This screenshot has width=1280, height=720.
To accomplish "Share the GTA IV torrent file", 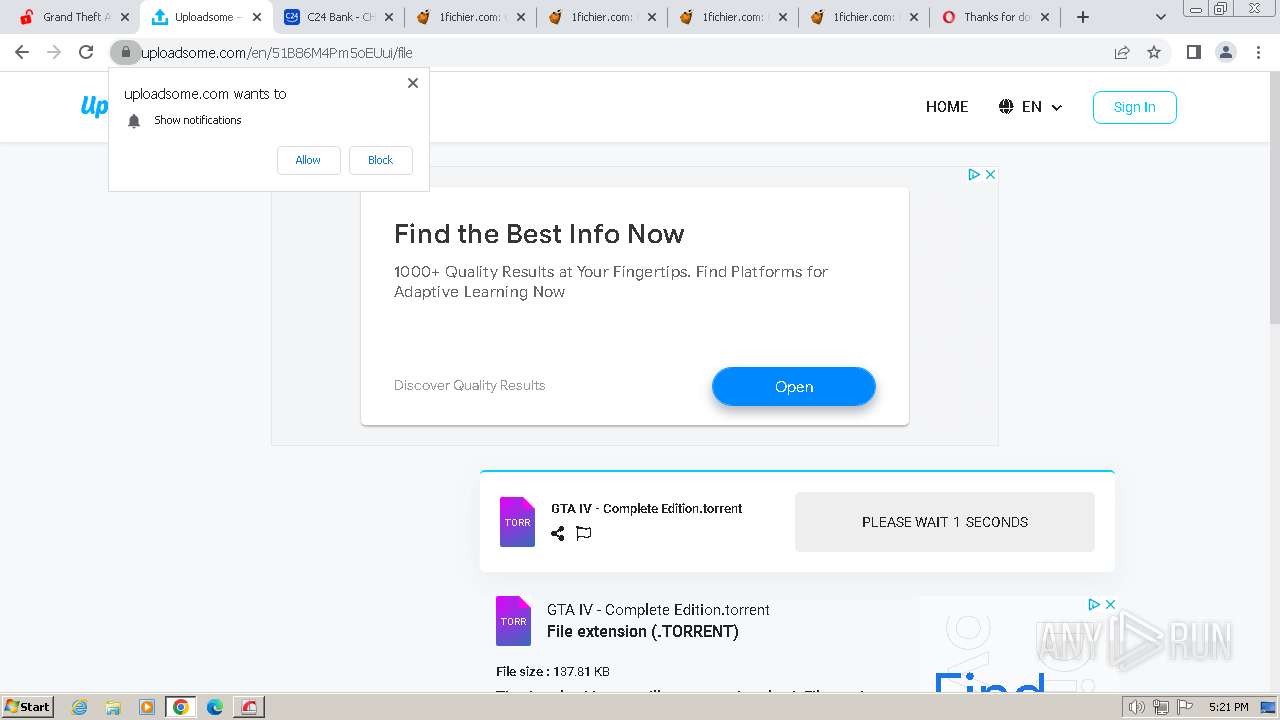I will pos(557,534).
